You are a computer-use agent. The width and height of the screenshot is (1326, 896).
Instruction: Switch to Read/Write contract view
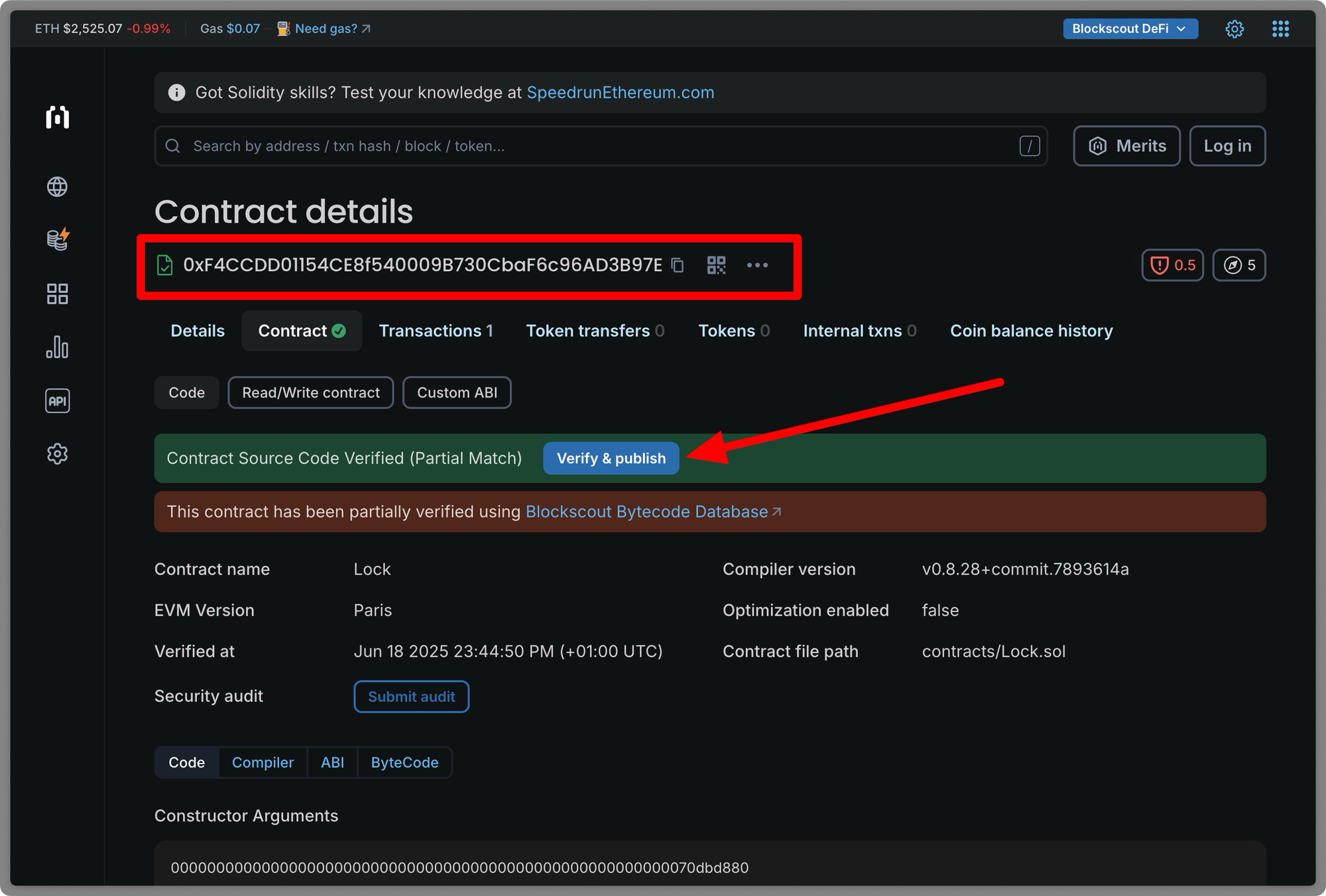coord(310,392)
